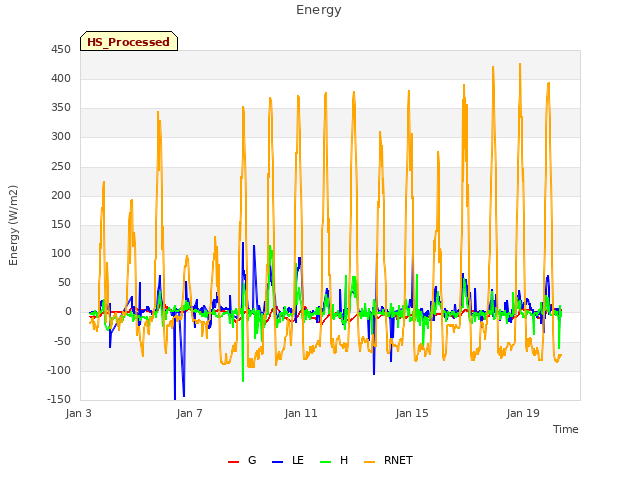Screen dimensions: 640x480
Task: Click the 100 y-axis tick label
Action: pyautogui.click(x=61, y=253)
